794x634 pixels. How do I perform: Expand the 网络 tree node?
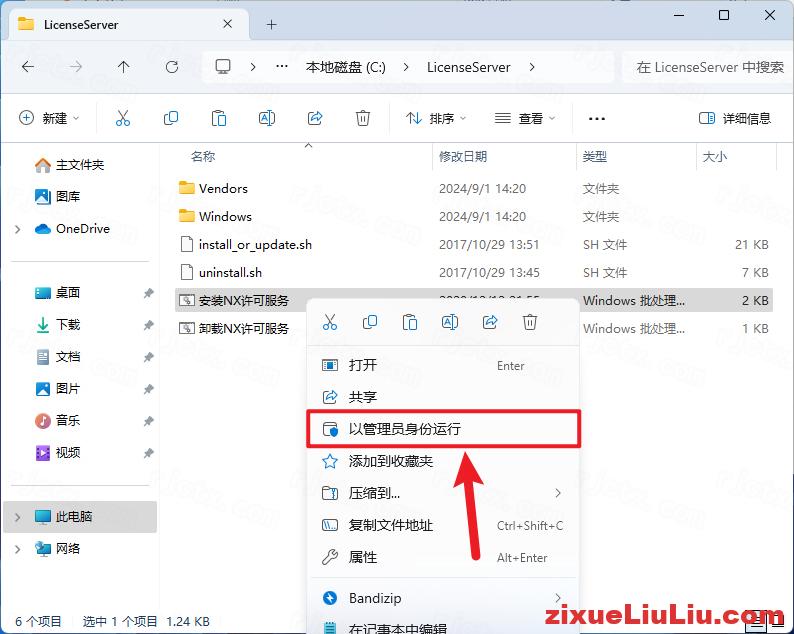(18, 549)
